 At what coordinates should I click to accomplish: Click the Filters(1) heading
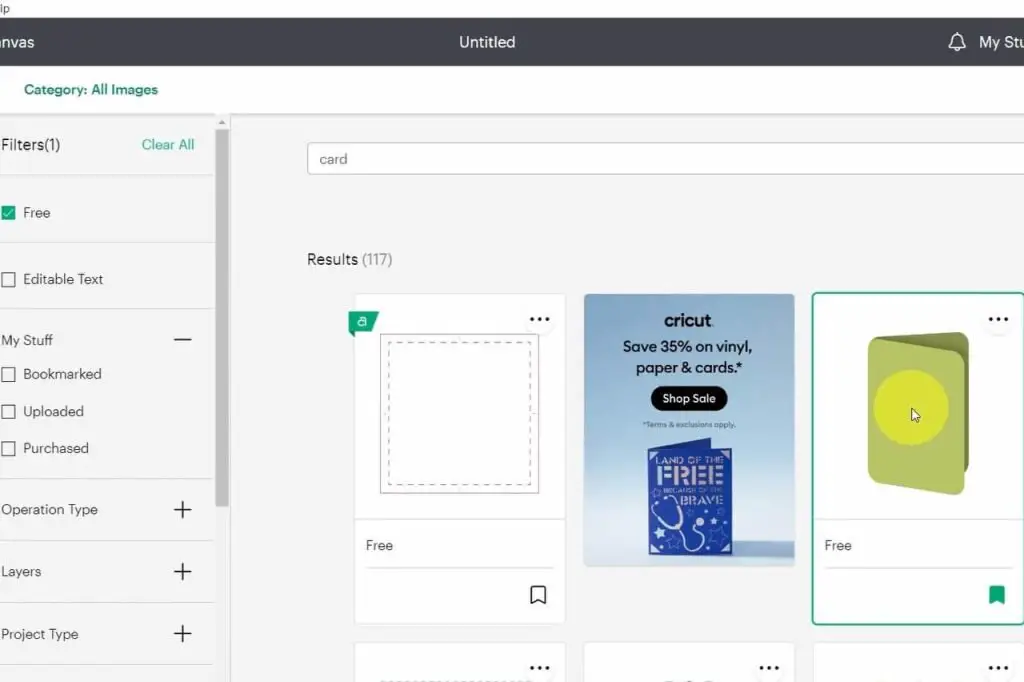31,145
